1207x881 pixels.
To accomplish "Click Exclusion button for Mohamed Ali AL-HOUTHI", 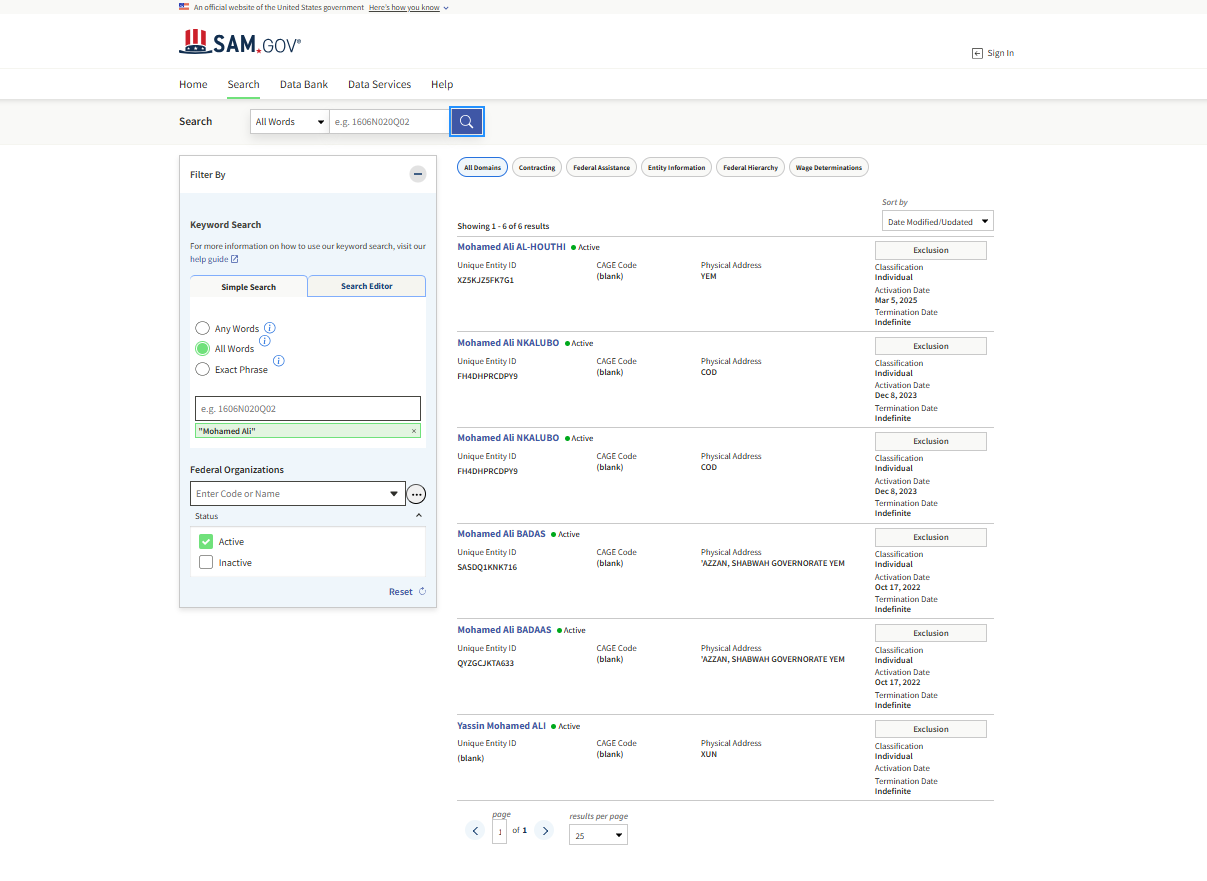I will tap(930, 250).
